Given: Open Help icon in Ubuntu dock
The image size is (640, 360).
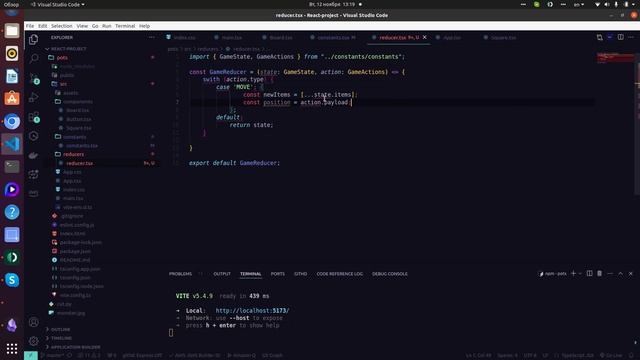Looking at the screenshot, I should pyautogui.click(x=12, y=212).
